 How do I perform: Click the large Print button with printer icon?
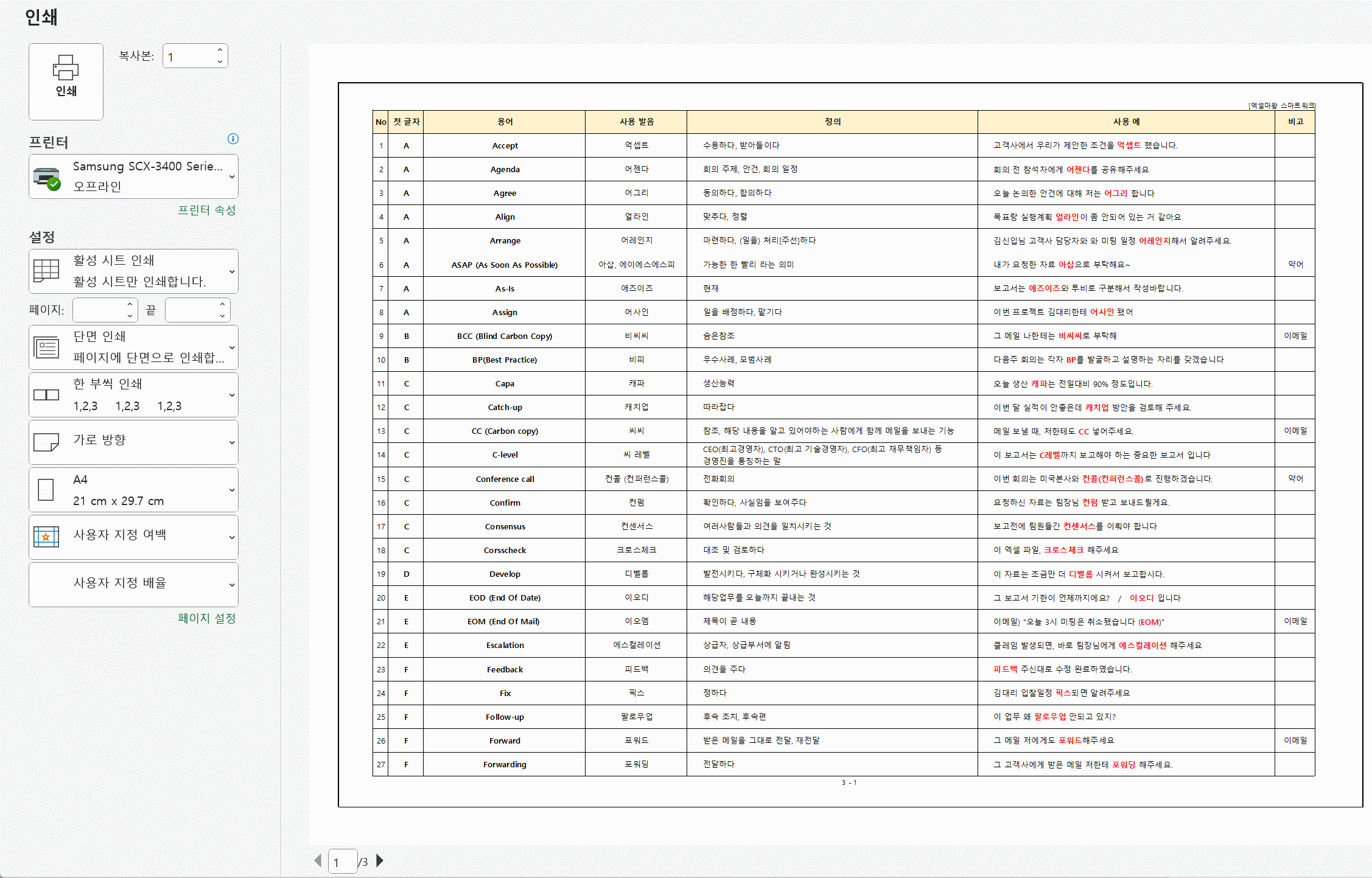[66, 81]
